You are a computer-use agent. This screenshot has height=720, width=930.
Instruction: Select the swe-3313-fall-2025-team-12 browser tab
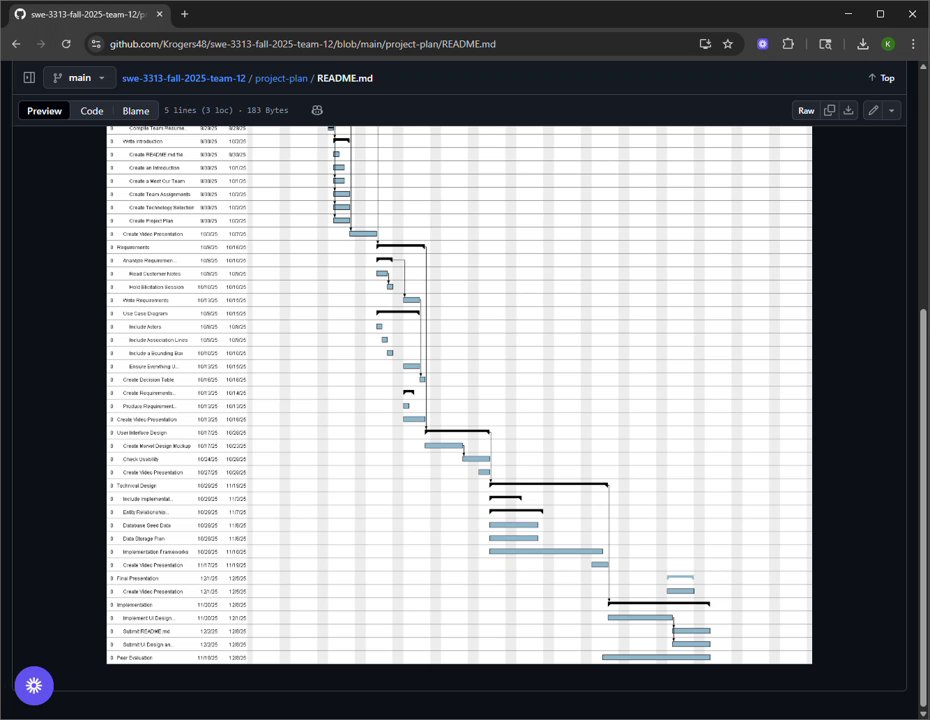click(89, 14)
